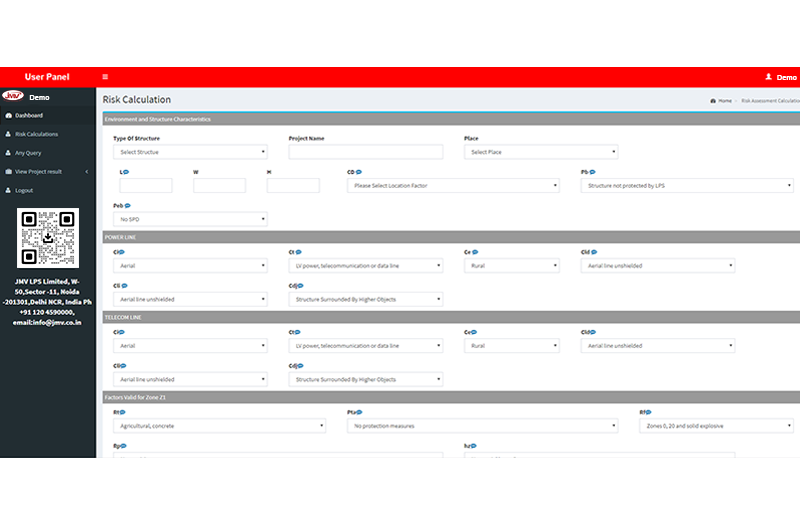Image resolution: width=800 pixels, height=524 pixels.
Task: Click the Project Name input field
Action: [x=366, y=152]
